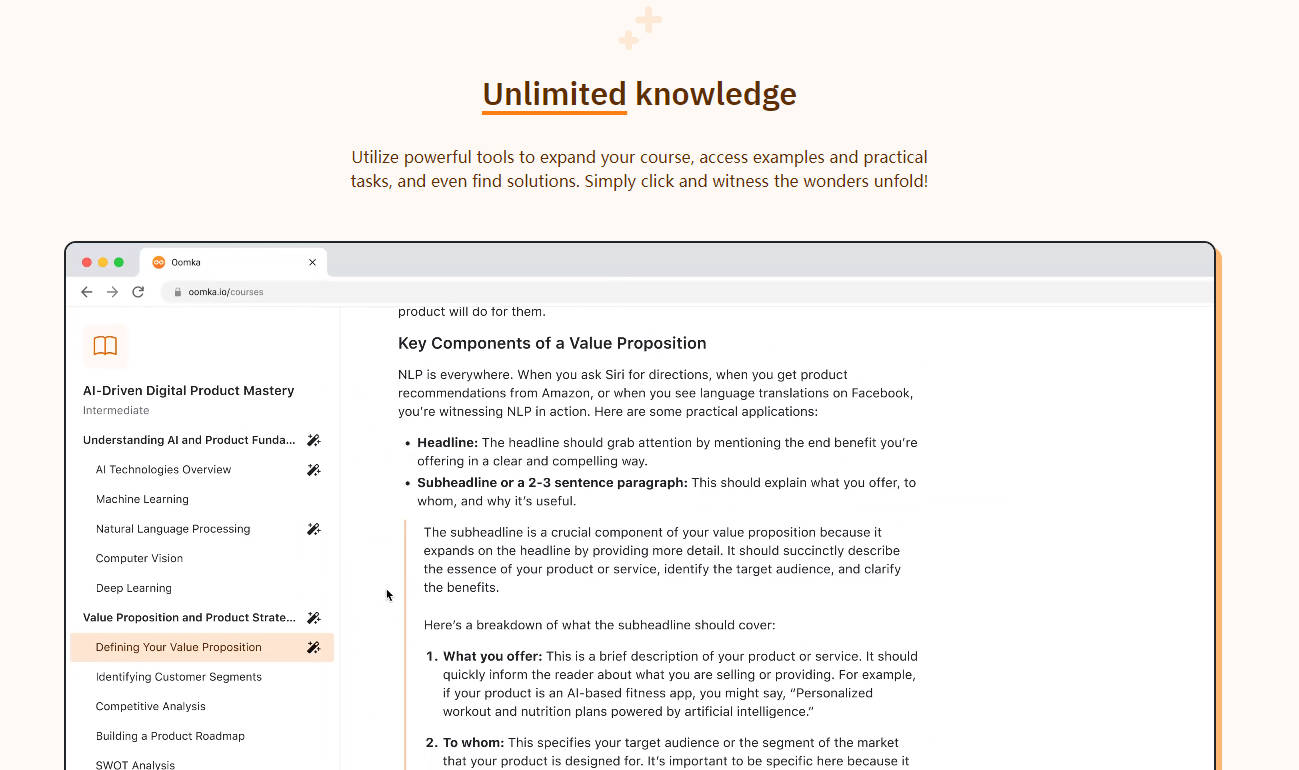Click magic wand next to Value Proposition section
Viewport: 1299px width, 770px height.
click(x=313, y=618)
